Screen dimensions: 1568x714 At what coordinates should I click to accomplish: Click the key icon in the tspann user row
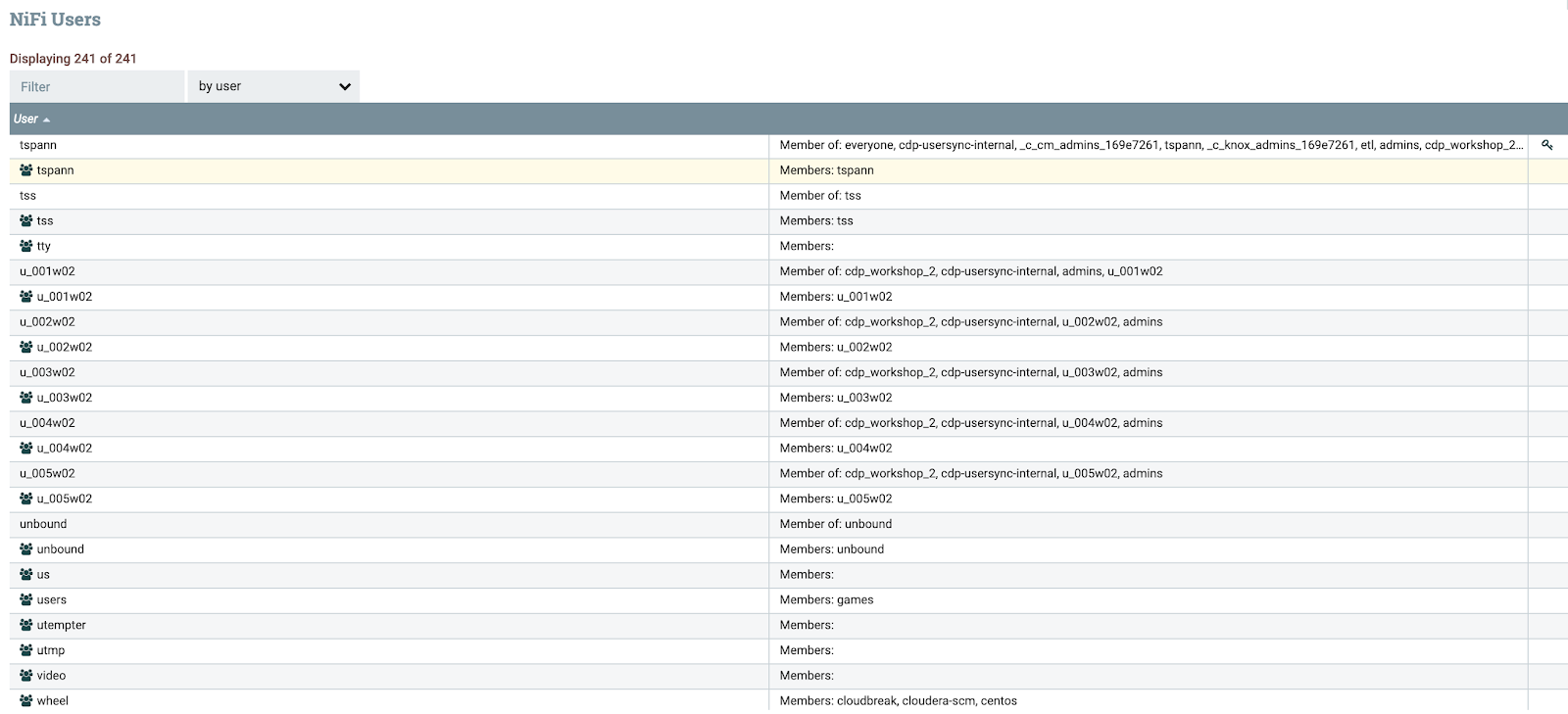1547,145
